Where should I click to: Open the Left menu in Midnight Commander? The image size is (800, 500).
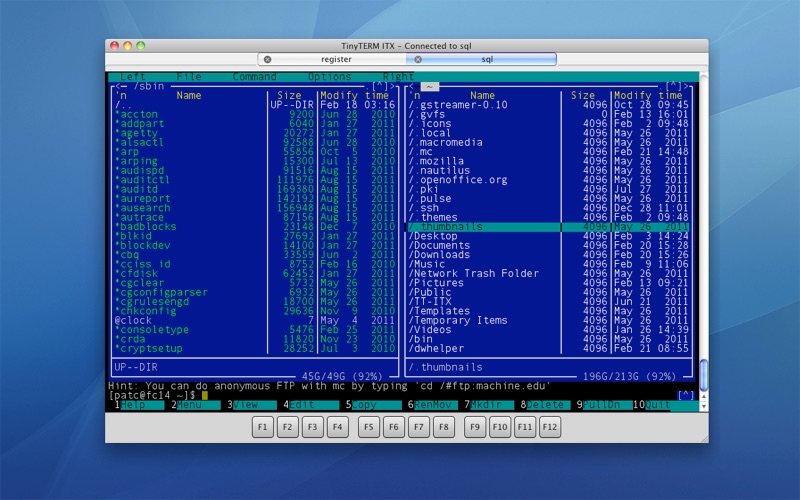click(x=133, y=77)
